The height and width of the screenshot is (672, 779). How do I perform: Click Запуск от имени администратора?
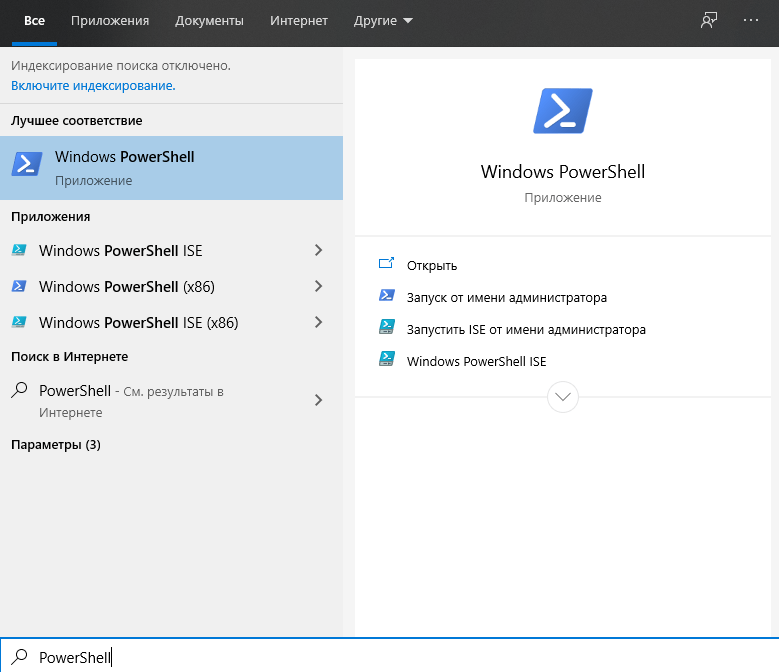507,298
